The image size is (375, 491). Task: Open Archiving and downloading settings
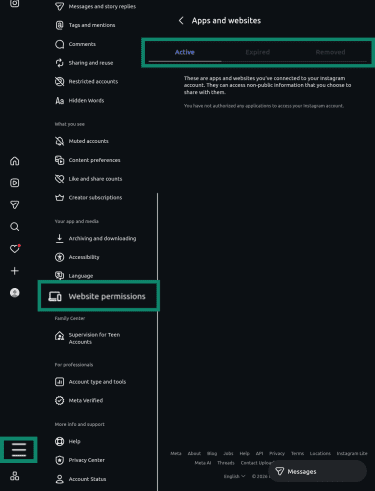coord(96,238)
